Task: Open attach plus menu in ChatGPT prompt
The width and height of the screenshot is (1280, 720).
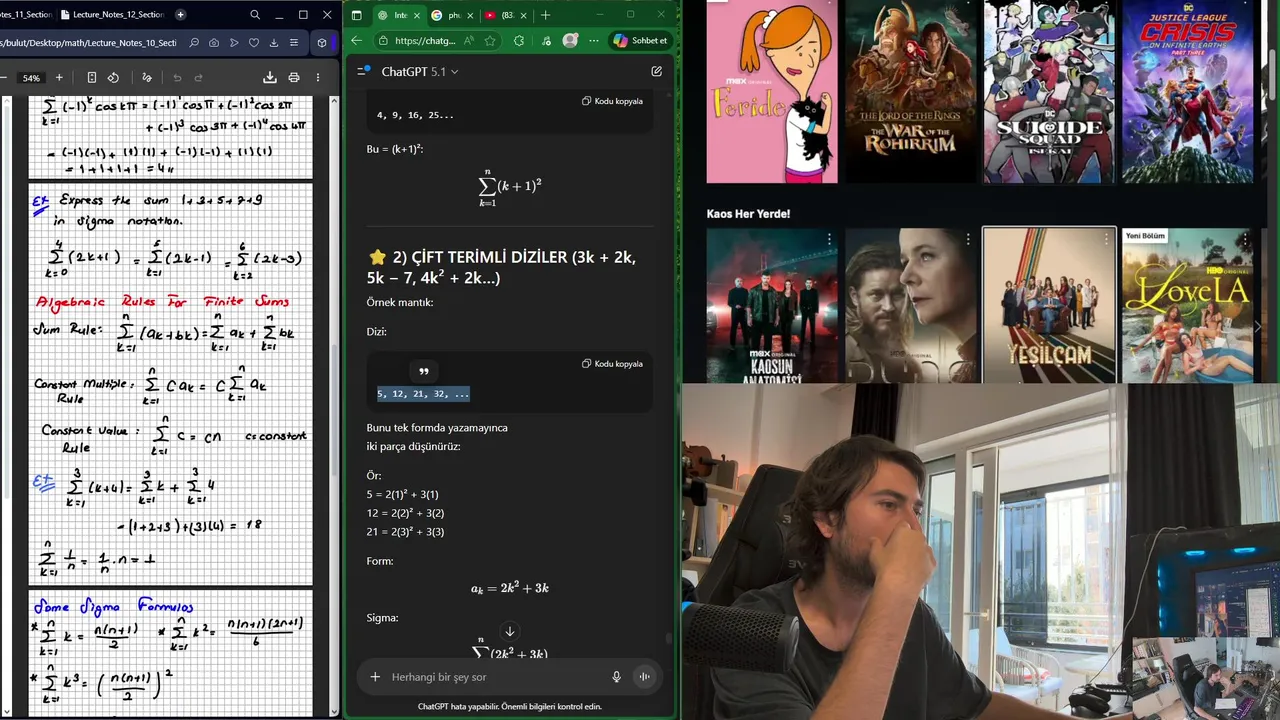Action: click(x=375, y=677)
